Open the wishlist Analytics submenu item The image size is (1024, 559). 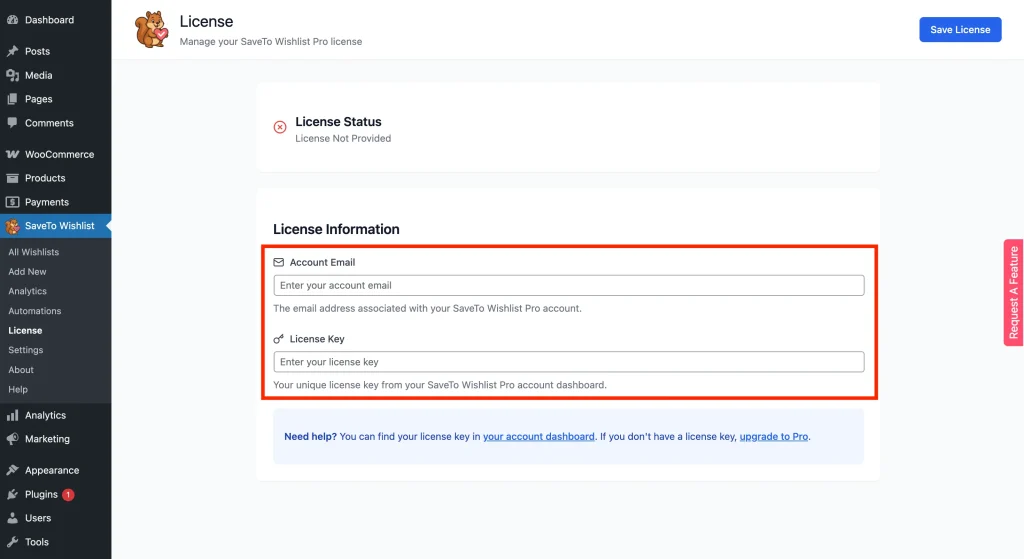27,291
